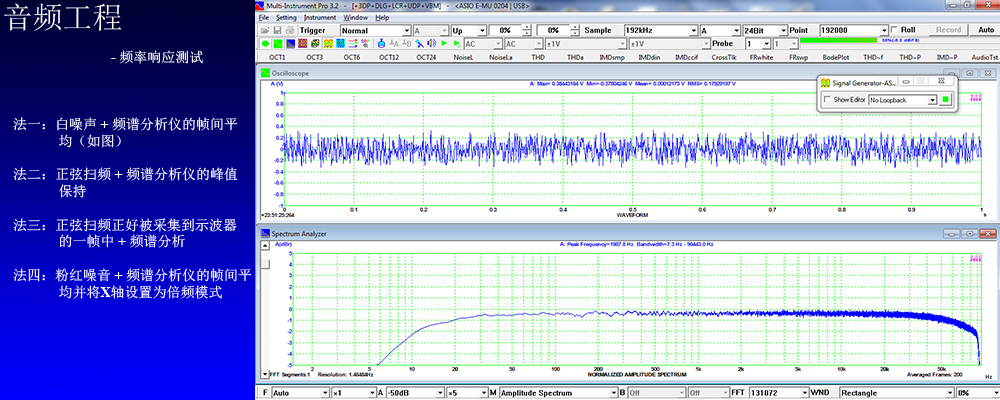Screen dimensions: 1000x400
Task: Select the OCT1 preset button
Action: click(277, 57)
